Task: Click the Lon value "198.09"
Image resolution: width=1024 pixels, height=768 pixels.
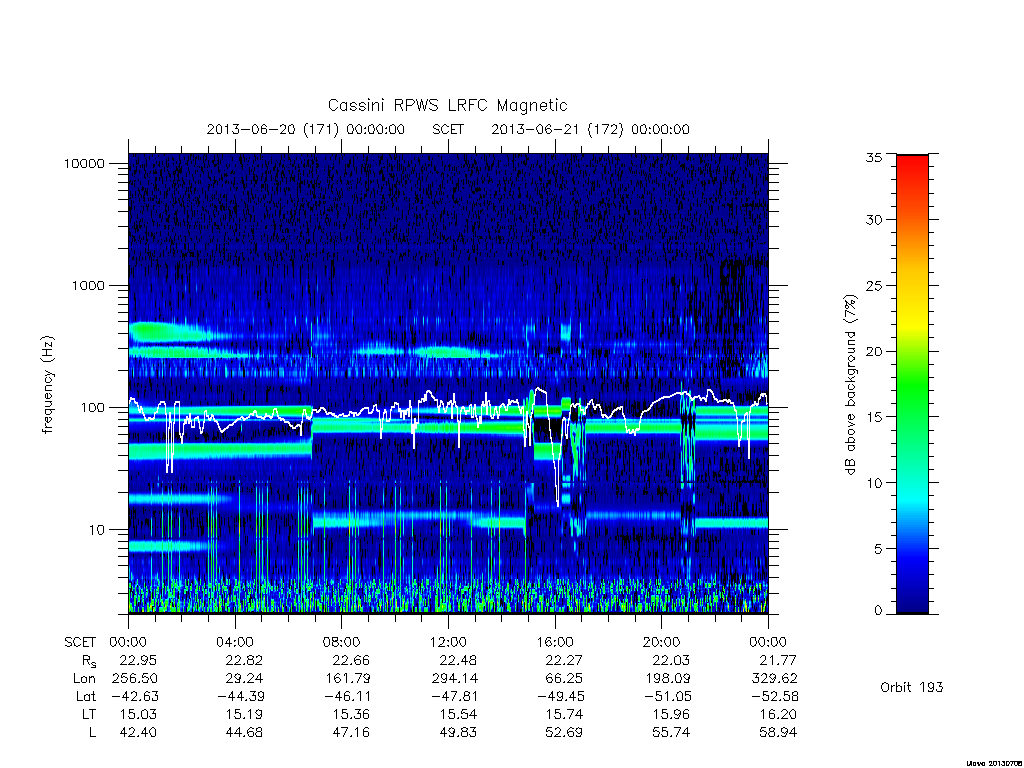Action: point(667,679)
